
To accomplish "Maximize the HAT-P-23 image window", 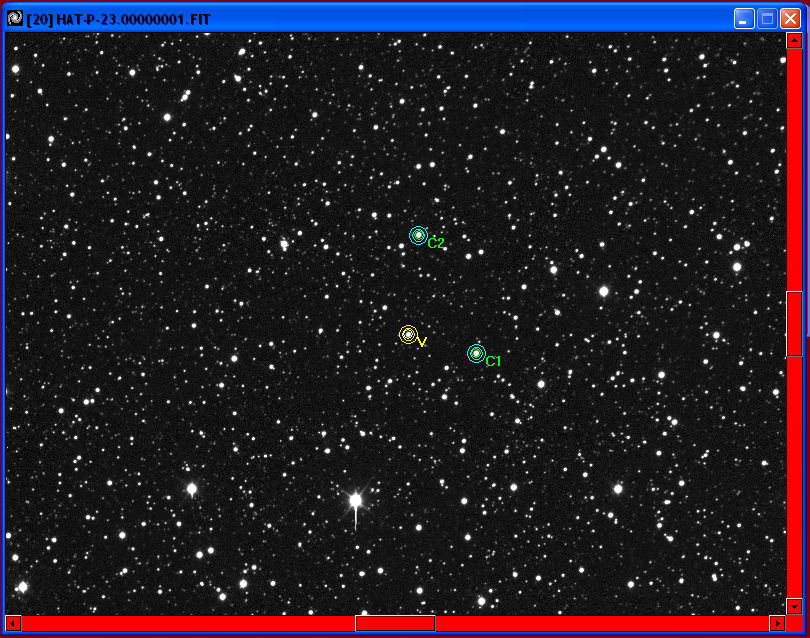I will 767,19.
